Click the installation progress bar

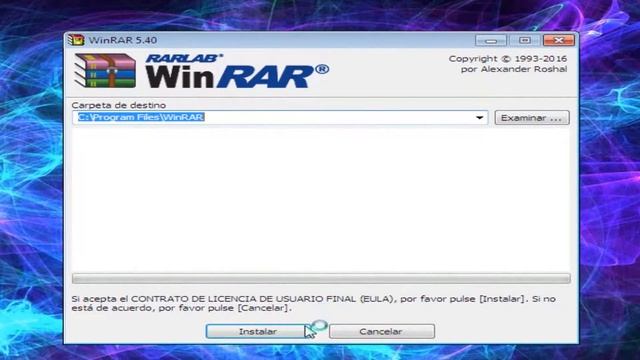point(321,279)
